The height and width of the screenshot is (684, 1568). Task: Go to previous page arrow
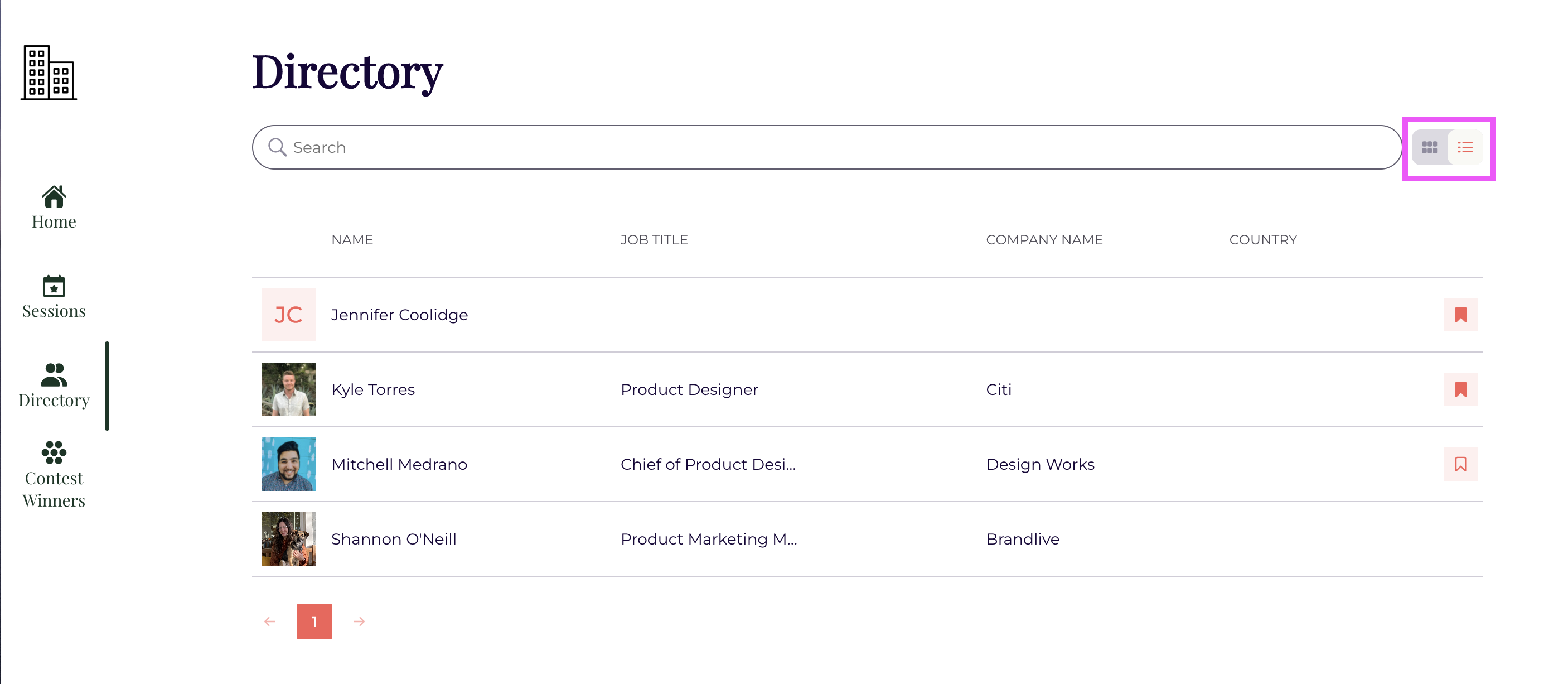pos(270,622)
